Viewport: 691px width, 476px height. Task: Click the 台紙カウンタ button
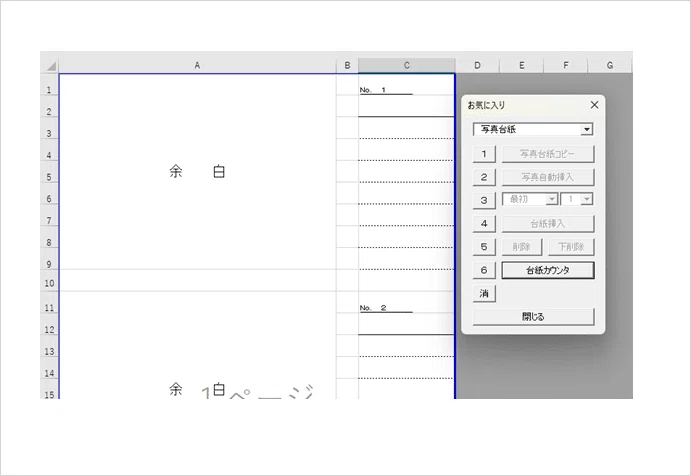pyautogui.click(x=548, y=270)
